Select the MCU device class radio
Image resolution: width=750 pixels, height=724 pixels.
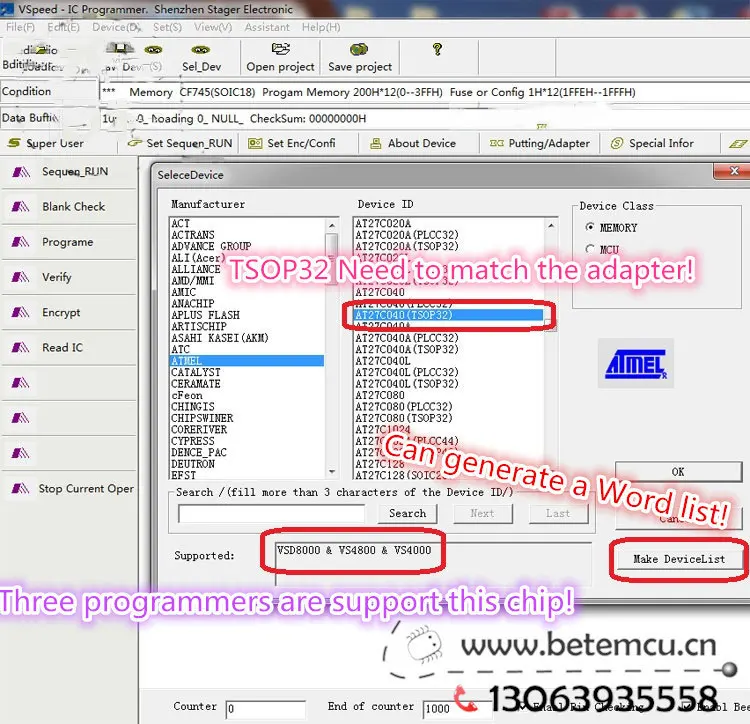pyautogui.click(x=590, y=249)
